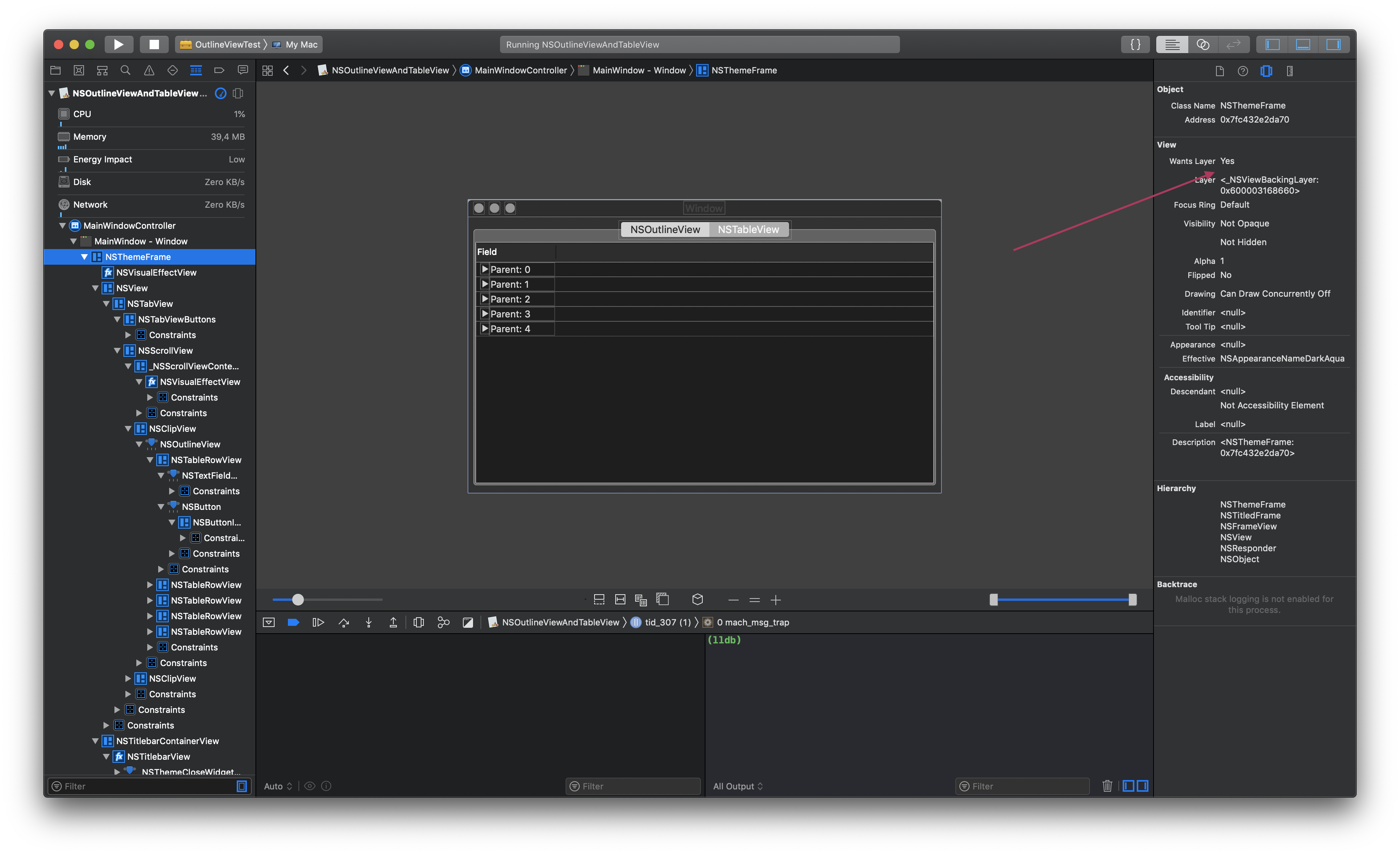Toggle show constraints button
This screenshot has height=855, width=1400.
point(620,600)
